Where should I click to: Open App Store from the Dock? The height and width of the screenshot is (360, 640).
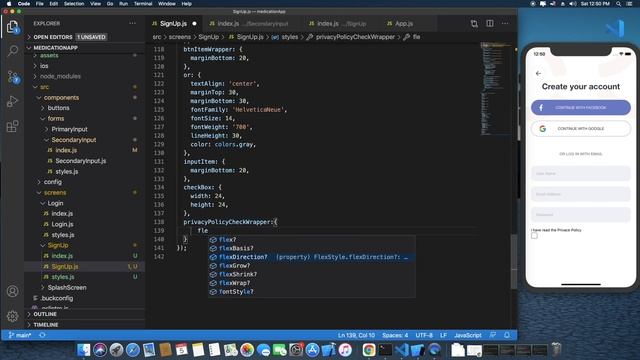(312, 350)
